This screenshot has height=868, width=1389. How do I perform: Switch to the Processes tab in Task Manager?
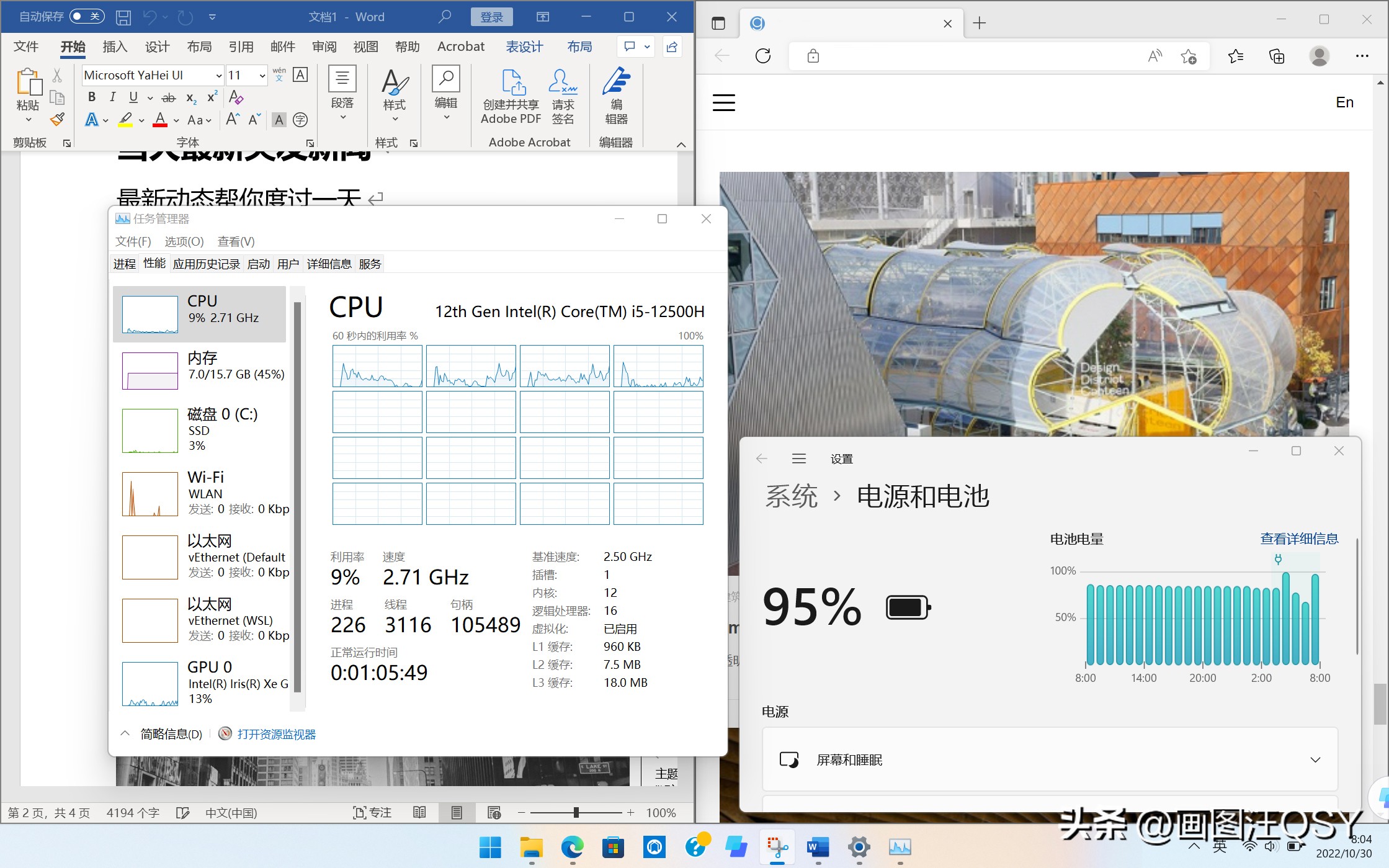tap(124, 264)
